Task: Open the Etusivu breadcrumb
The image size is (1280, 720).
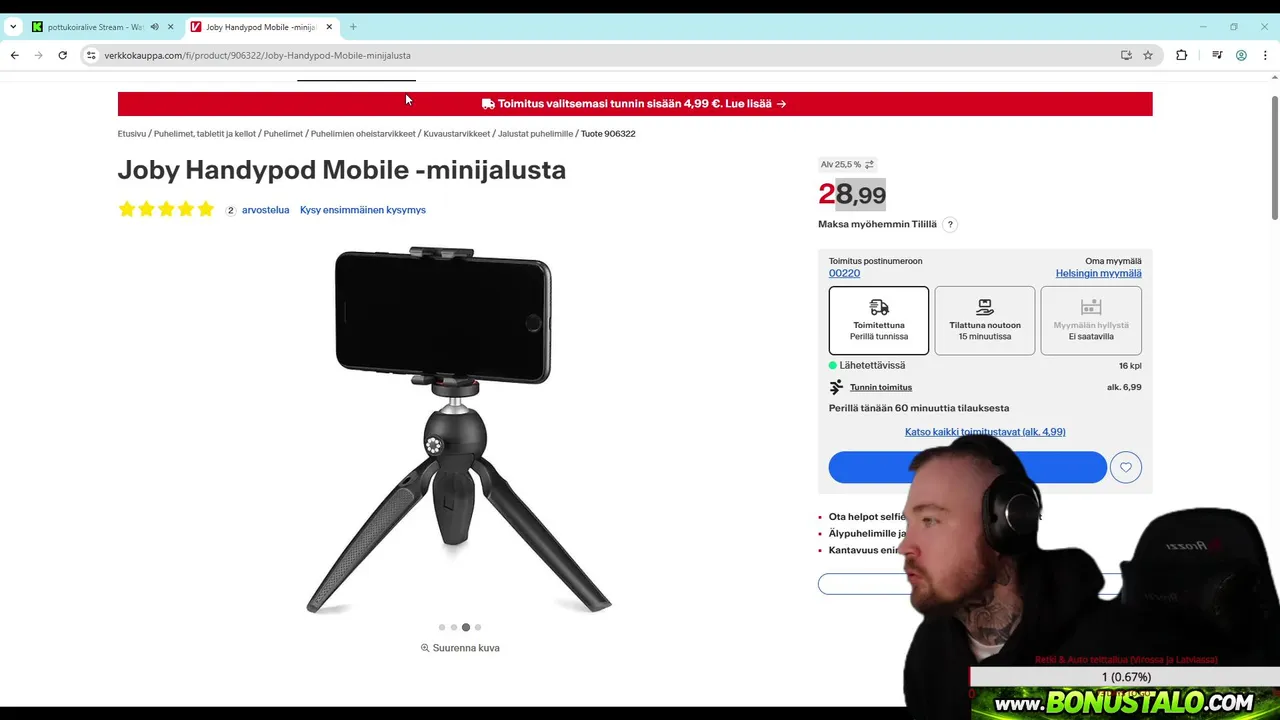Action: click(132, 133)
